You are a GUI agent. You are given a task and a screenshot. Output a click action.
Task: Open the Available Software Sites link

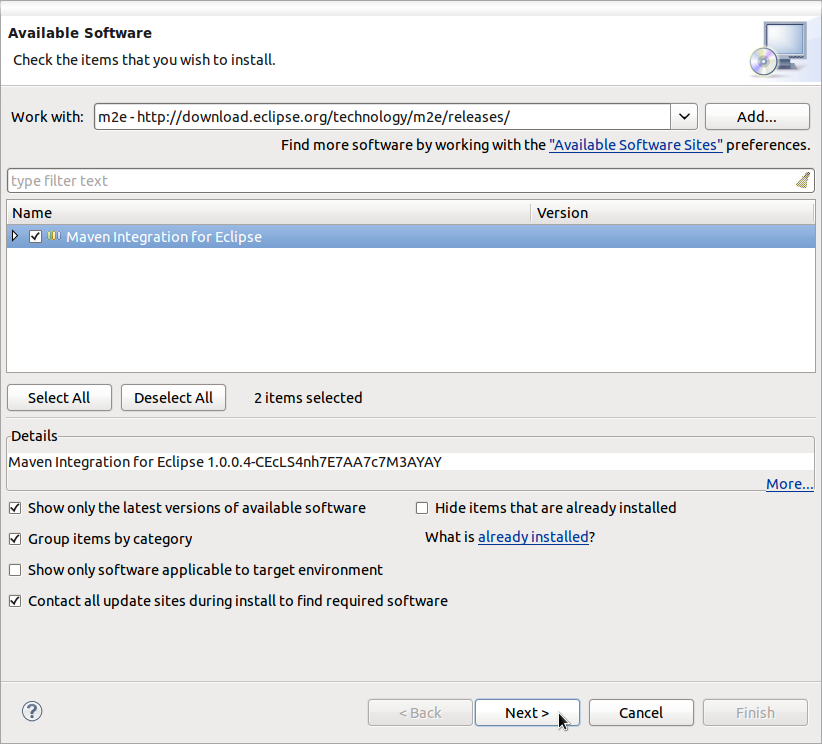(x=636, y=145)
